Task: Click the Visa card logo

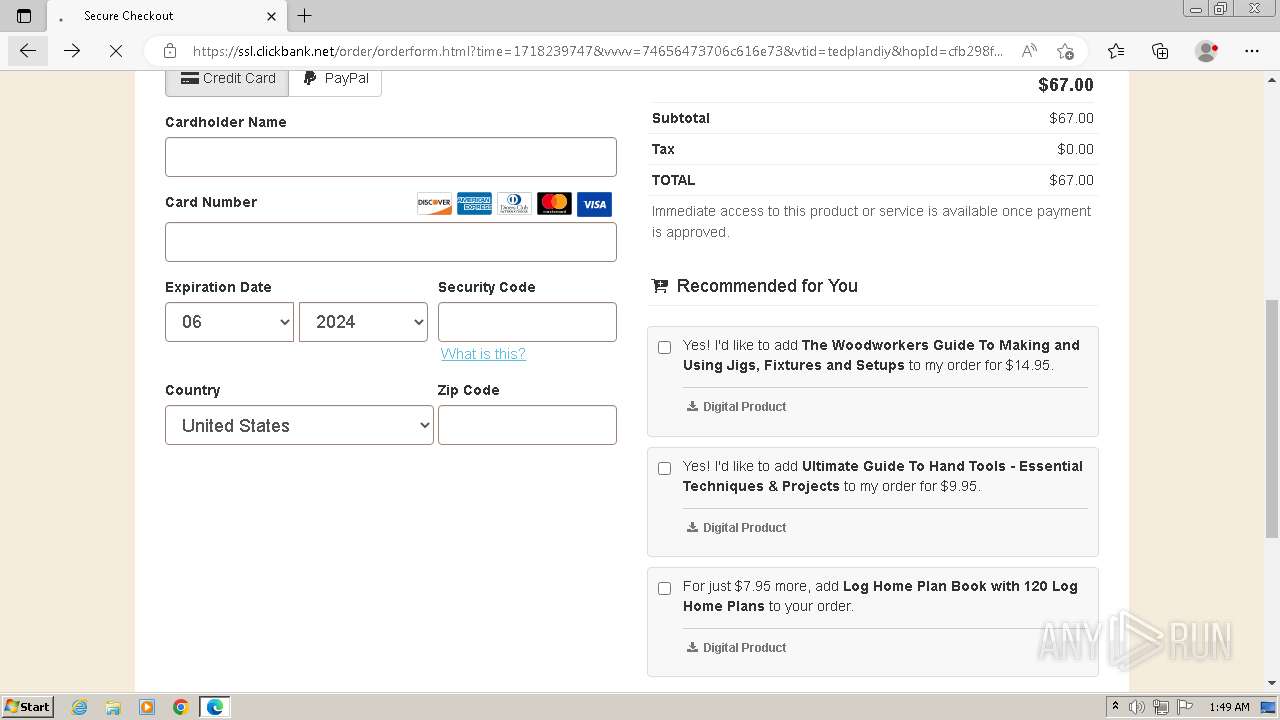Action: 594,204
